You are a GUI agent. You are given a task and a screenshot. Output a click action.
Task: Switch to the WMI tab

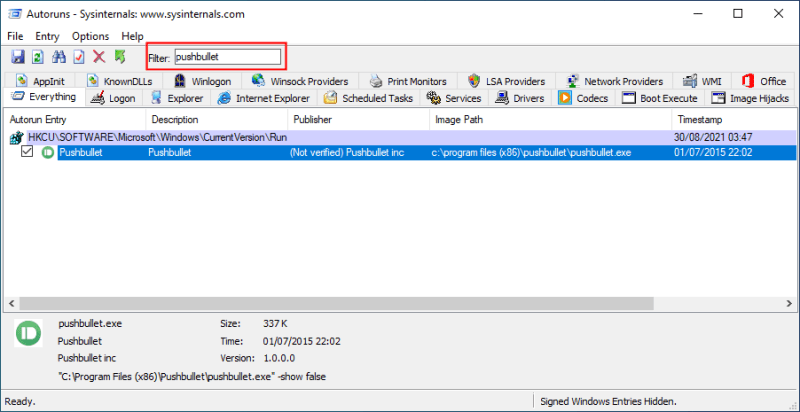click(702, 81)
